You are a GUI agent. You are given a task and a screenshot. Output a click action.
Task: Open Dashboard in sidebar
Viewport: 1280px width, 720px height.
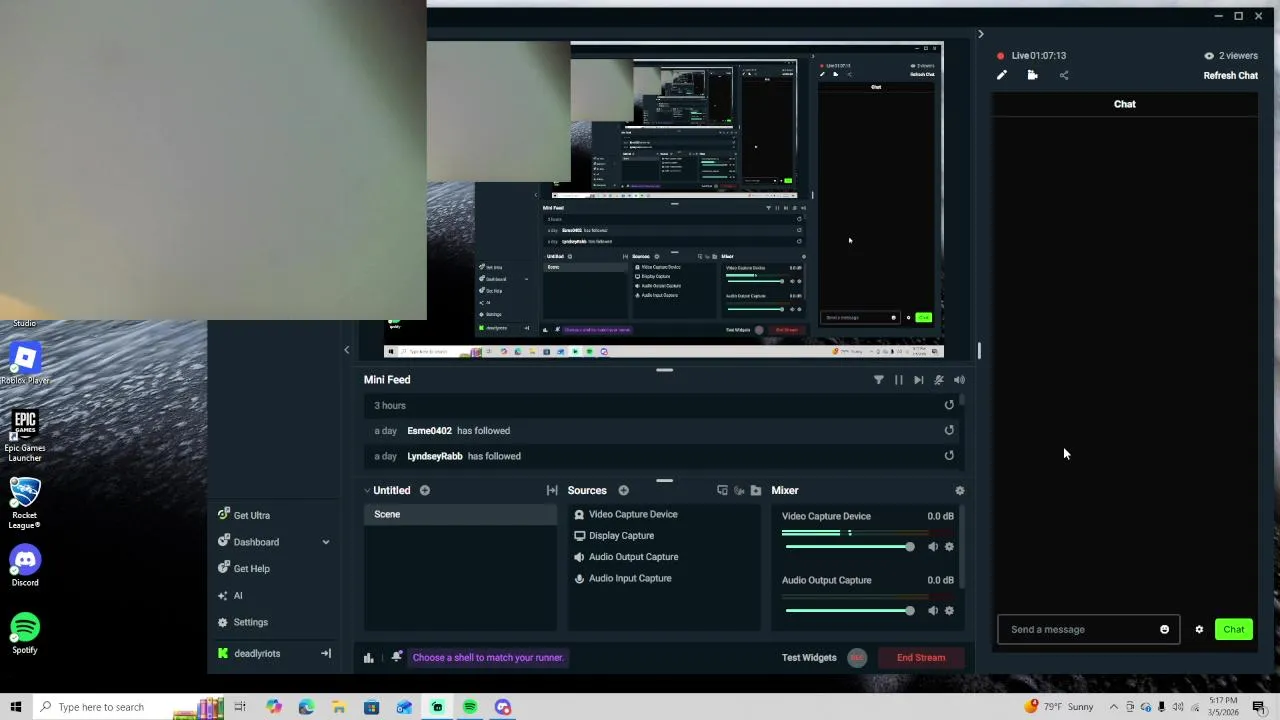(x=256, y=542)
